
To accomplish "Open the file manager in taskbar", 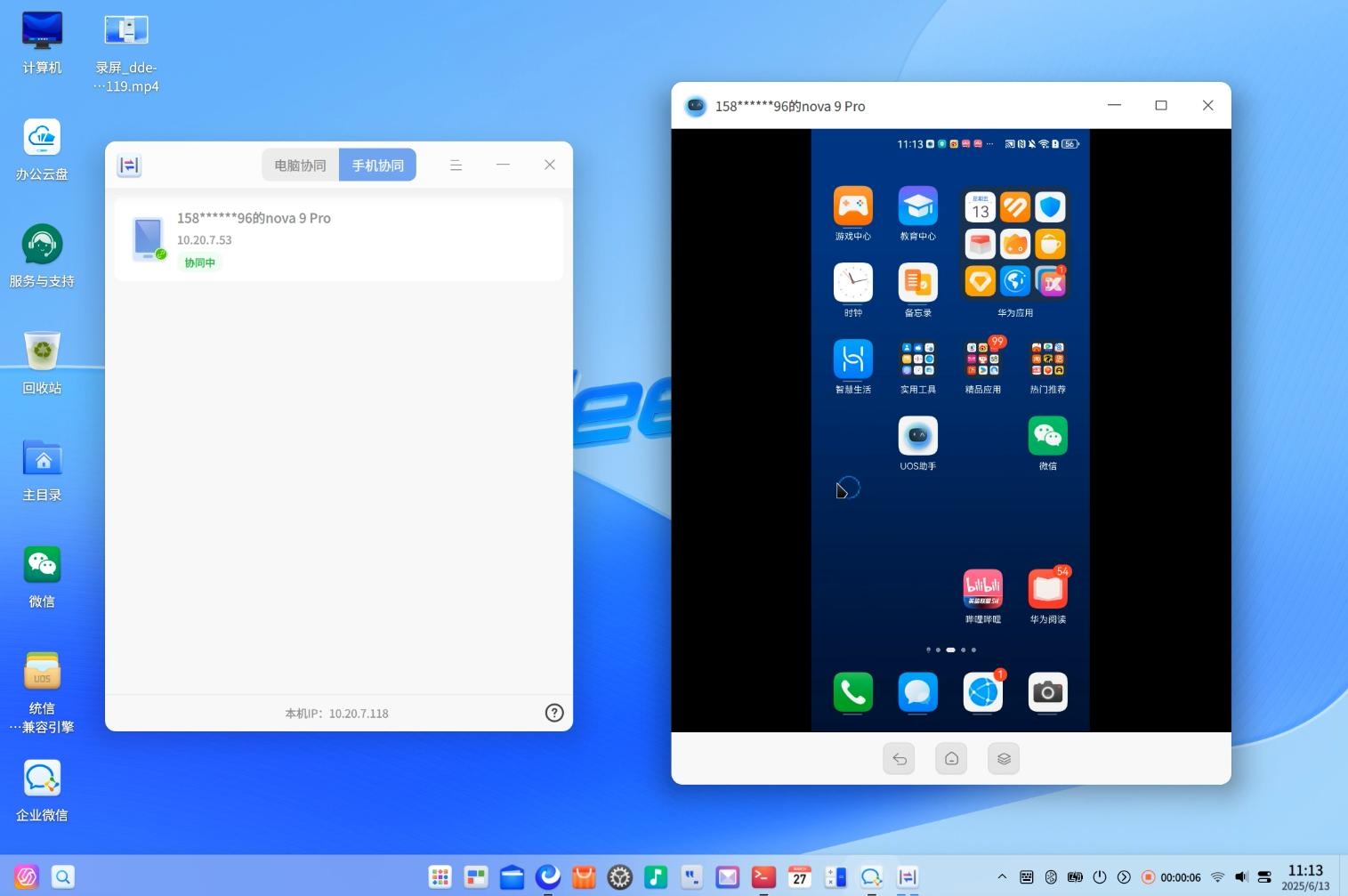I will [512, 876].
